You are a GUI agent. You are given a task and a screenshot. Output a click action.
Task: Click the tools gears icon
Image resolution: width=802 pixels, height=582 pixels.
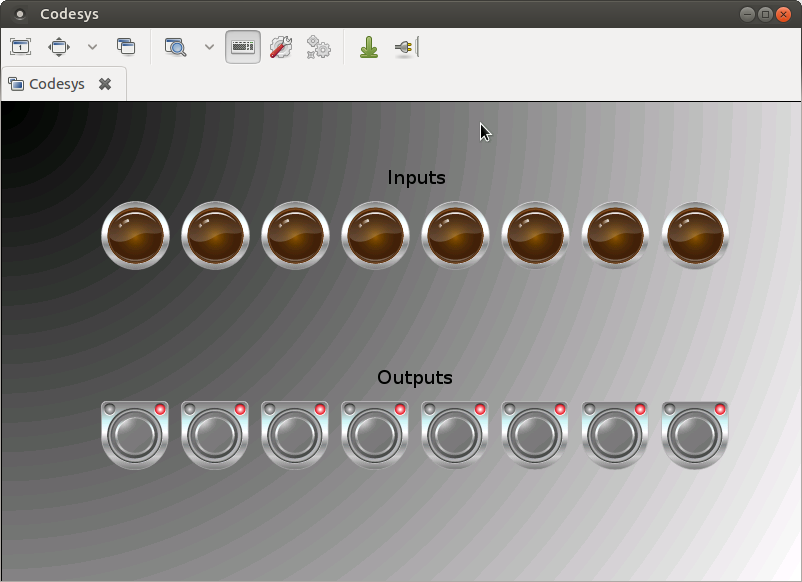pyautogui.click(x=318, y=47)
